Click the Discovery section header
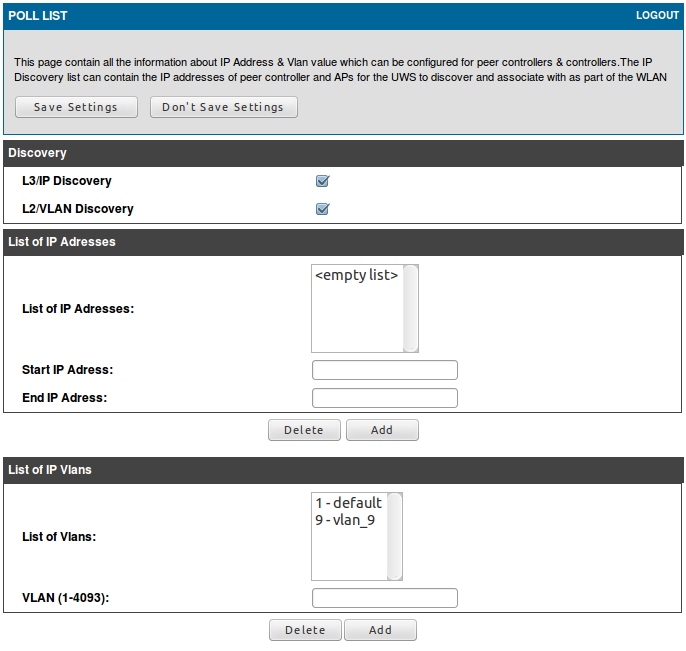The image size is (686, 651). pyautogui.click(x=343, y=153)
